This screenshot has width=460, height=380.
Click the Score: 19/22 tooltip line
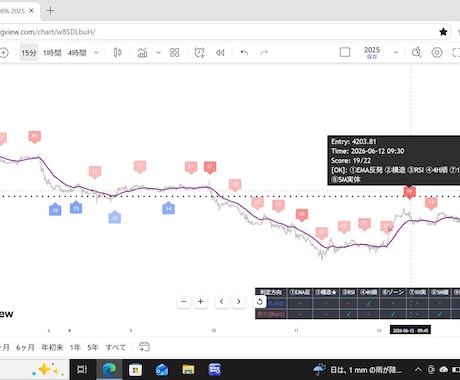click(351, 161)
